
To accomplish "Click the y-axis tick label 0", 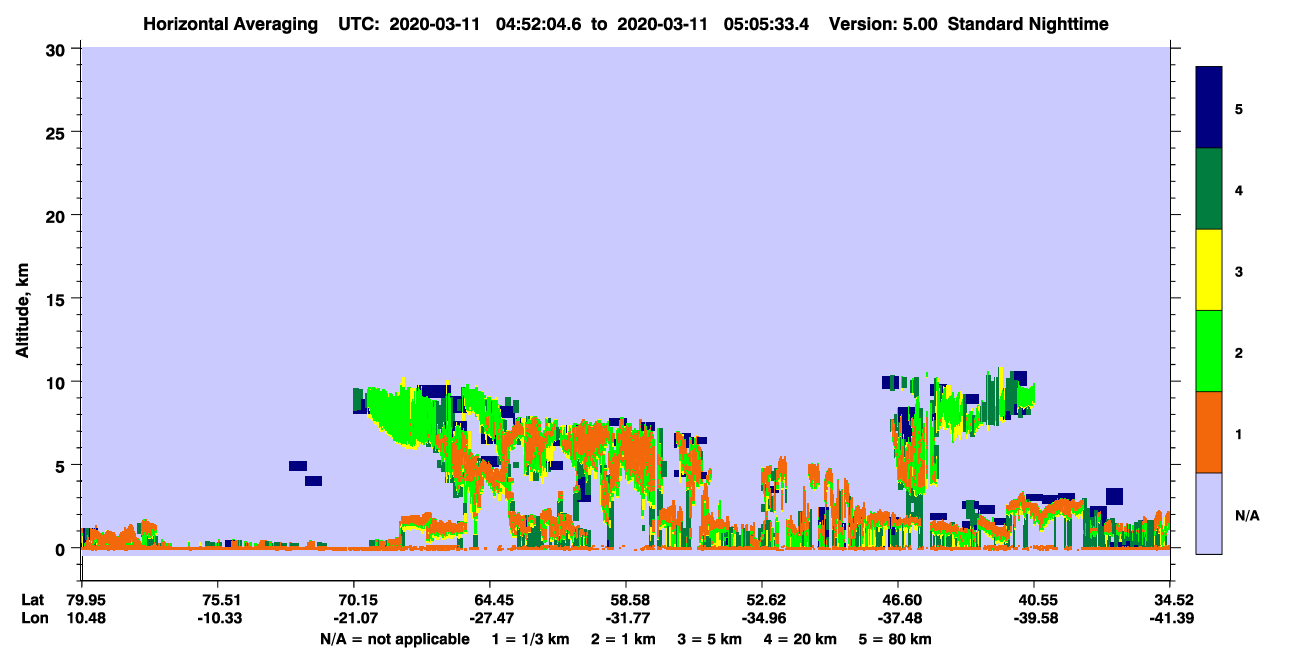I will pos(63,549).
